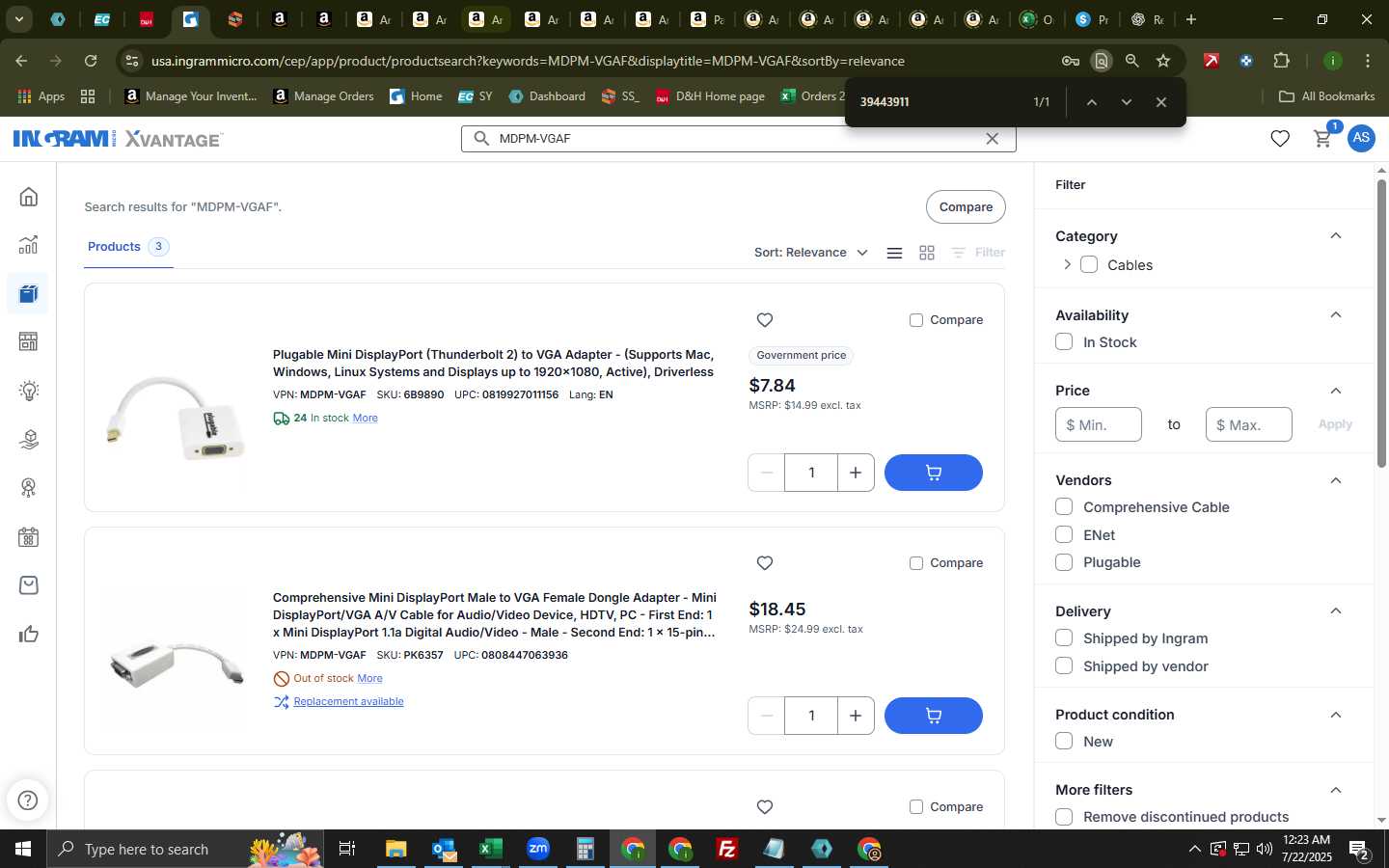This screenshot has width=1389, height=868.
Task: Collapse the Delivery filter section
Action: [x=1336, y=611]
